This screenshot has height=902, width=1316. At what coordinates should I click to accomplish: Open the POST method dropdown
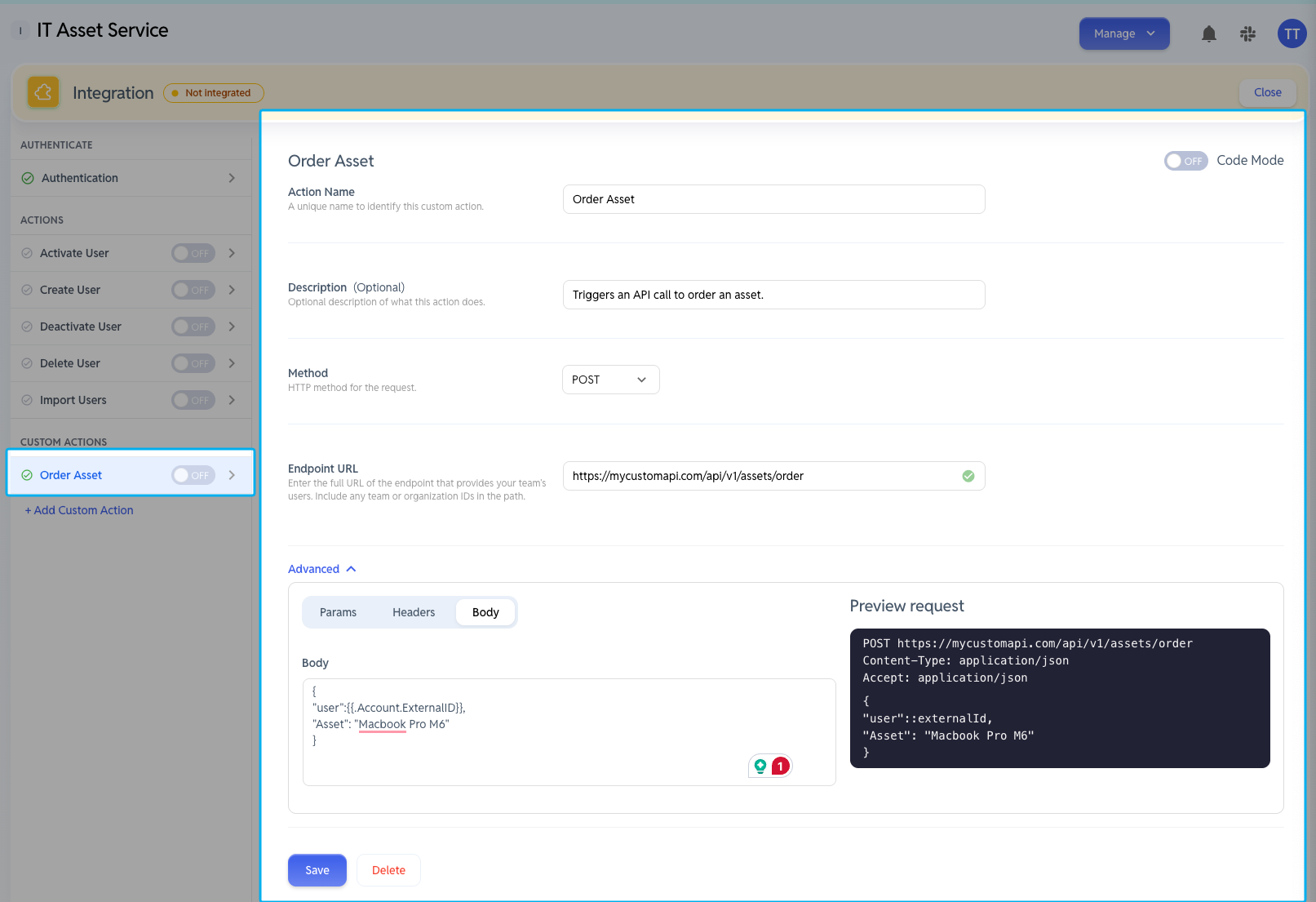point(610,380)
